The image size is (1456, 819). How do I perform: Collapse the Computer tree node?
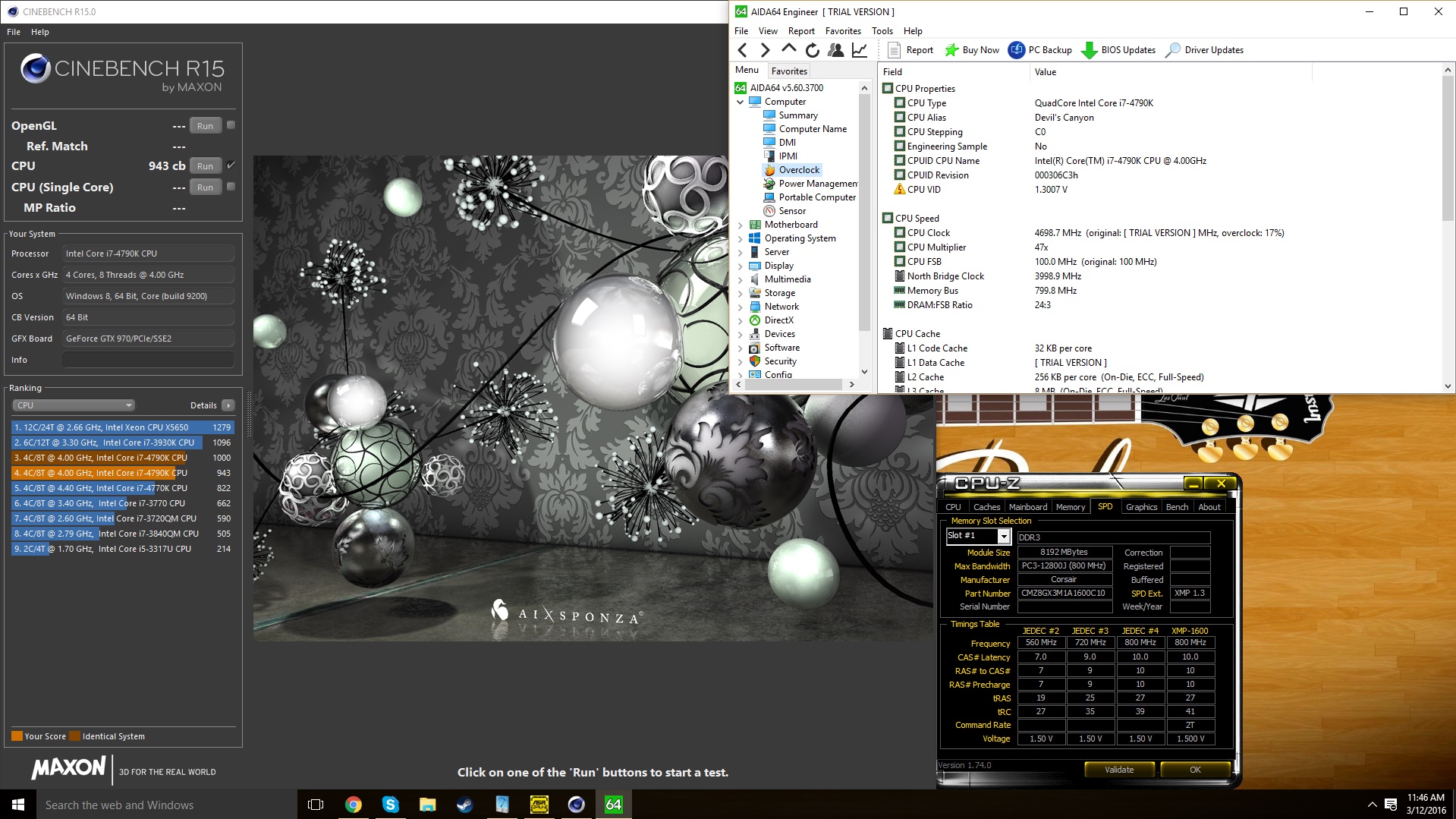(741, 102)
